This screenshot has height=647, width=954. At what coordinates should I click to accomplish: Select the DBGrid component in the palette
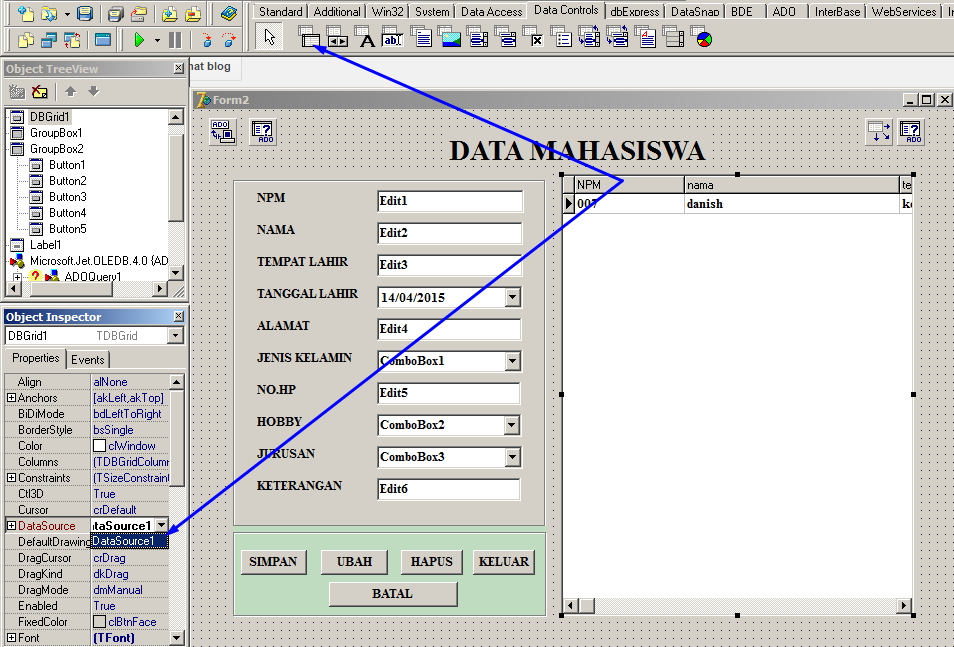pyautogui.click(x=311, y=39)
